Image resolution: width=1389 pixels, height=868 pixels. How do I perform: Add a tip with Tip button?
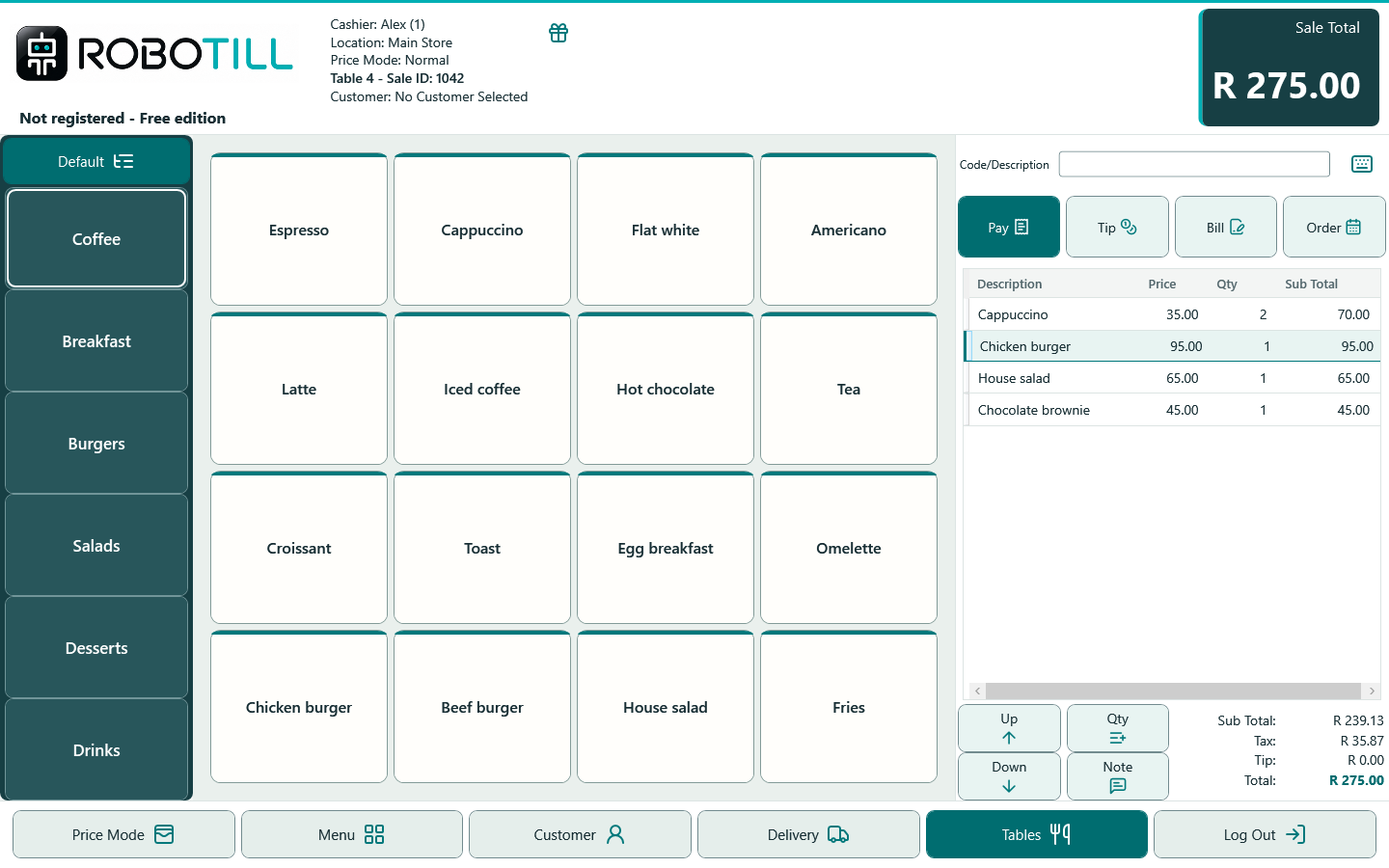click(1117, 228)
